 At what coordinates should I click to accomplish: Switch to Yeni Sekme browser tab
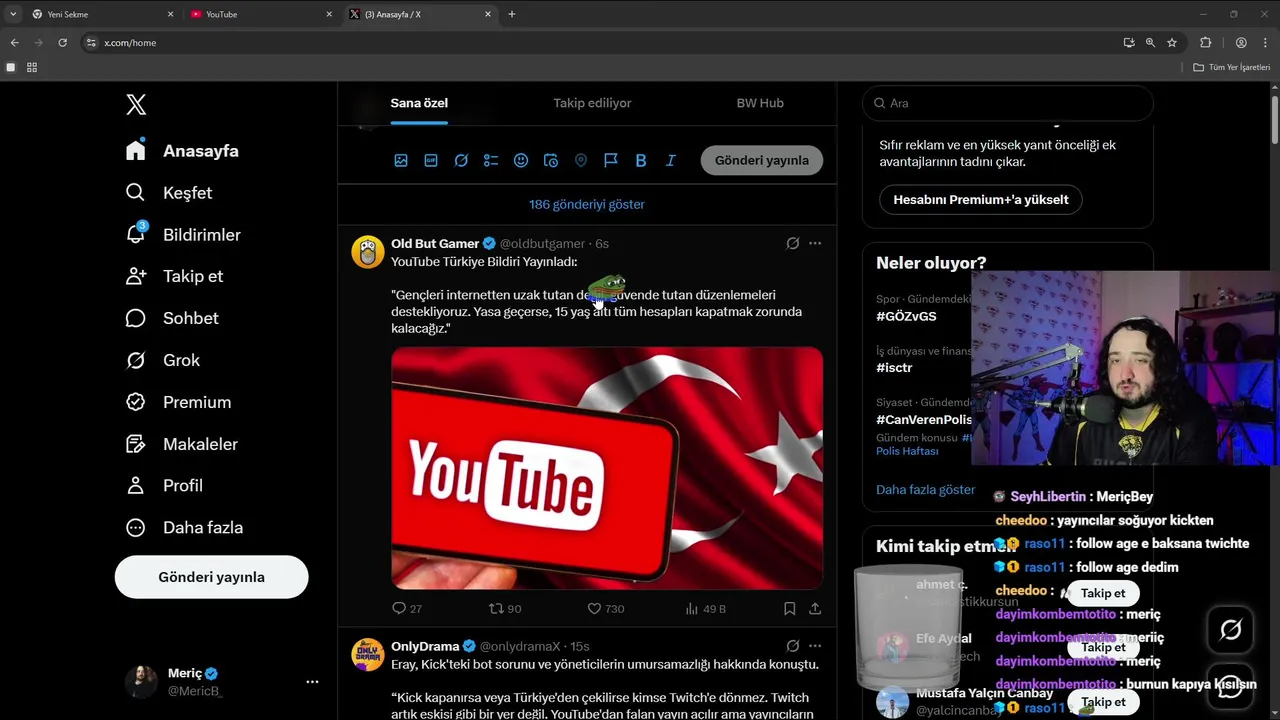pyautogui.click(x=101, y=14)
